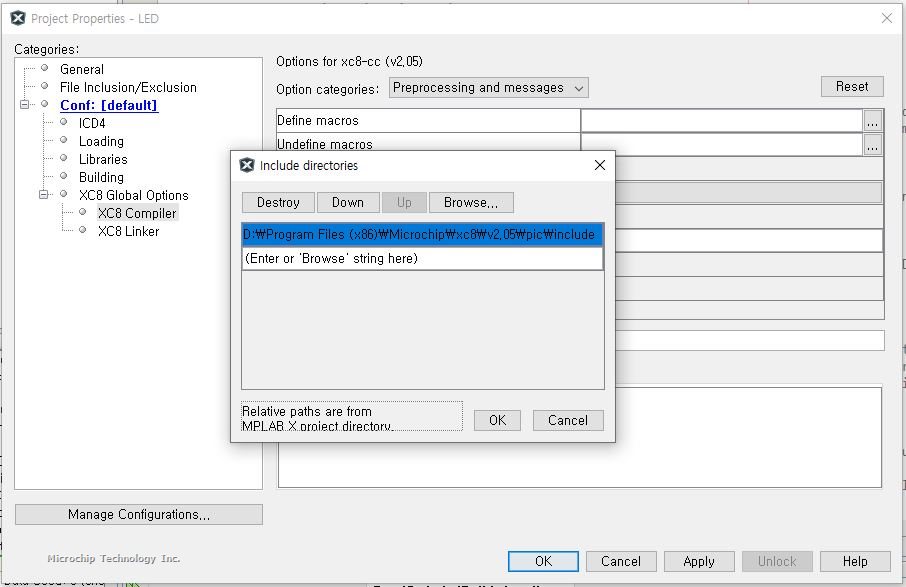Open the ellipsis editor for Define macros
The image size is (906, 587).
point(873,121)
